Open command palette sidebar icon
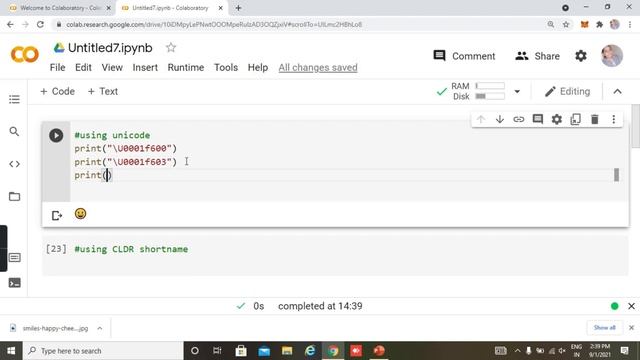 click(x=14, y=258)
